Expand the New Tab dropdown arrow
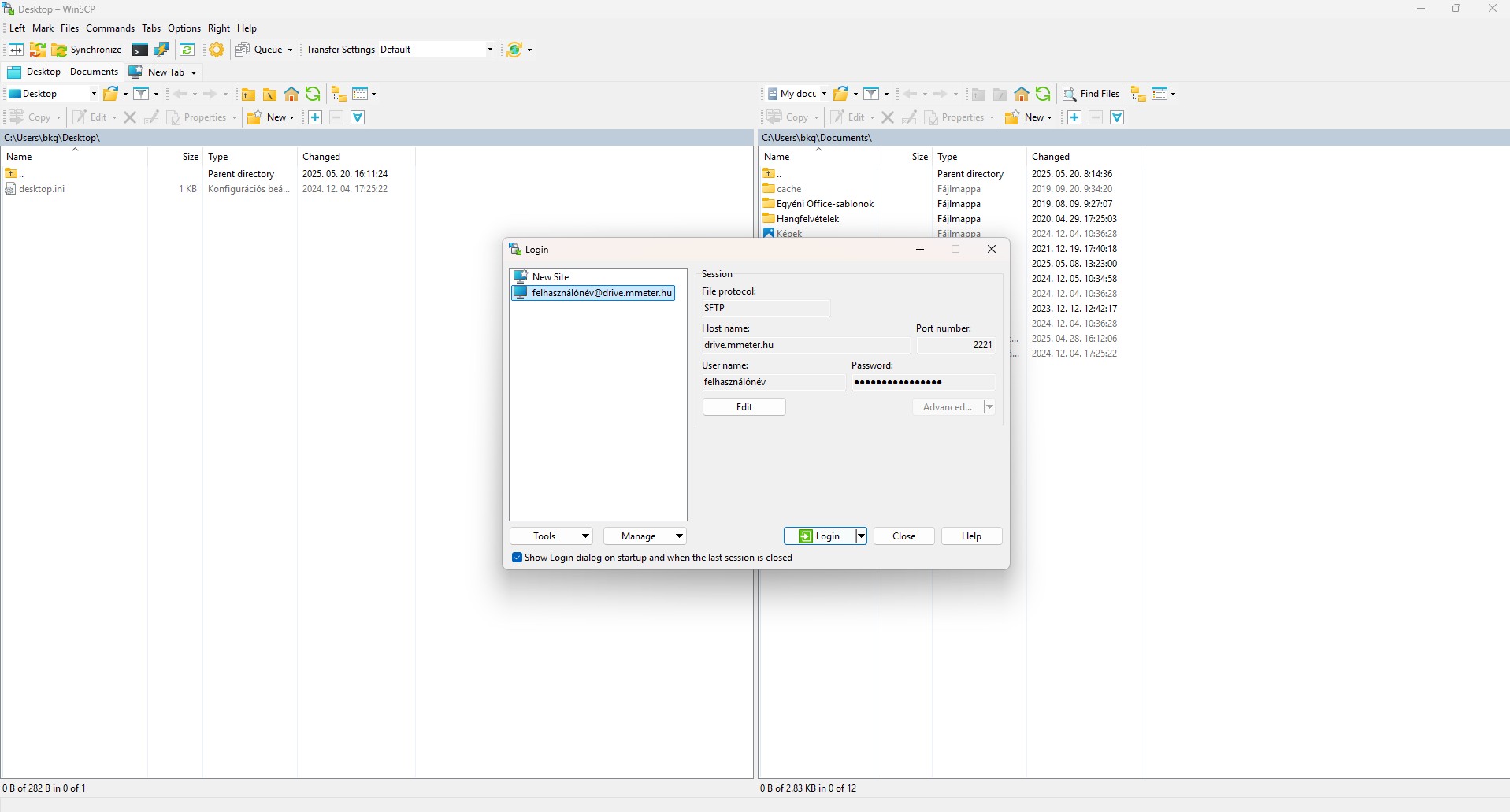 (194, 72)
